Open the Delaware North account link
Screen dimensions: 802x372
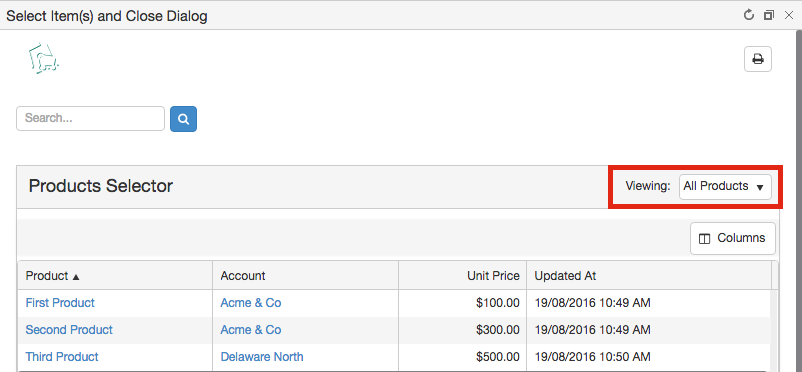click(262, 357)
